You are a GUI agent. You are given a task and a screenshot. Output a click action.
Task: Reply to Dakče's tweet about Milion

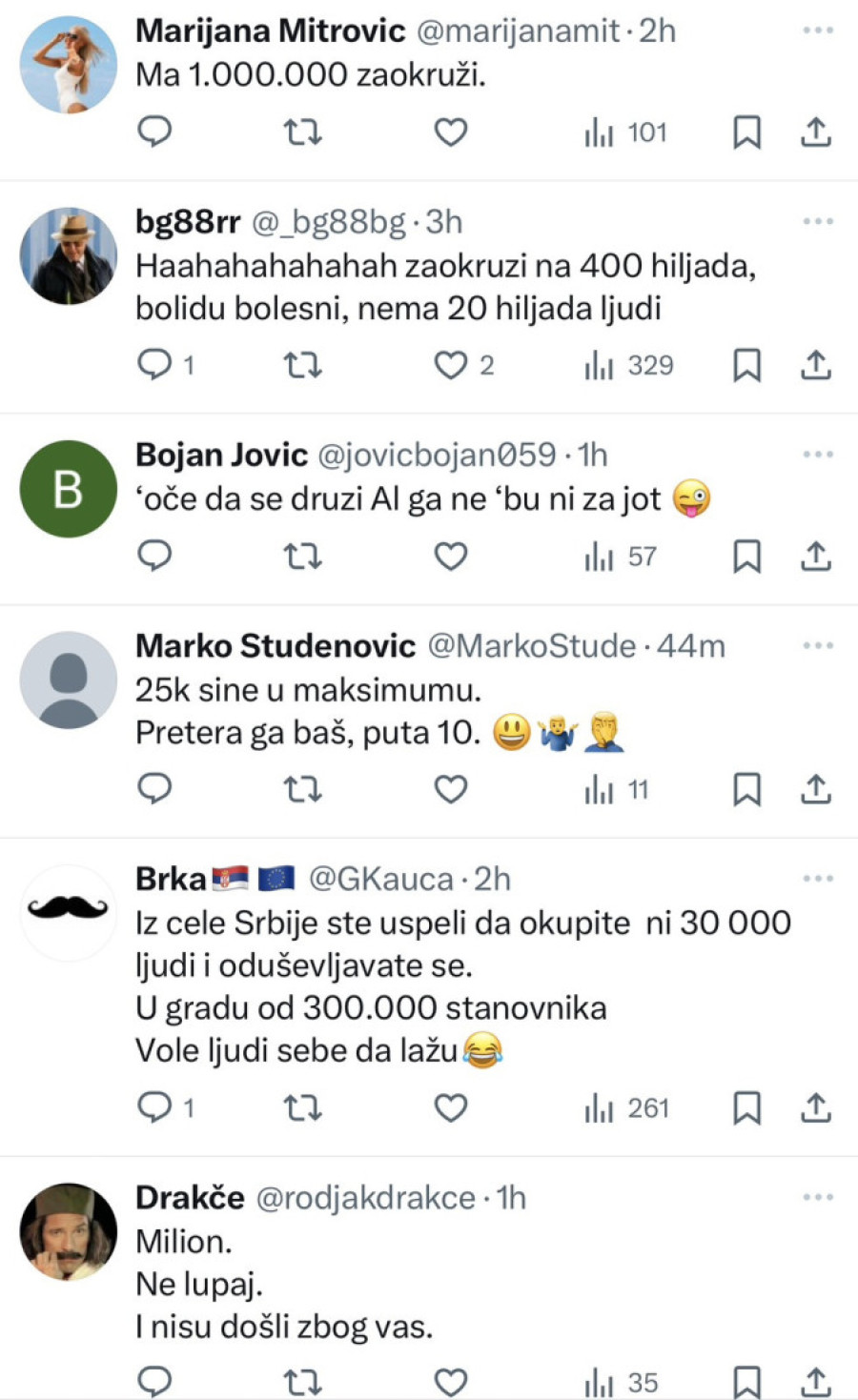click(154, 1380)
